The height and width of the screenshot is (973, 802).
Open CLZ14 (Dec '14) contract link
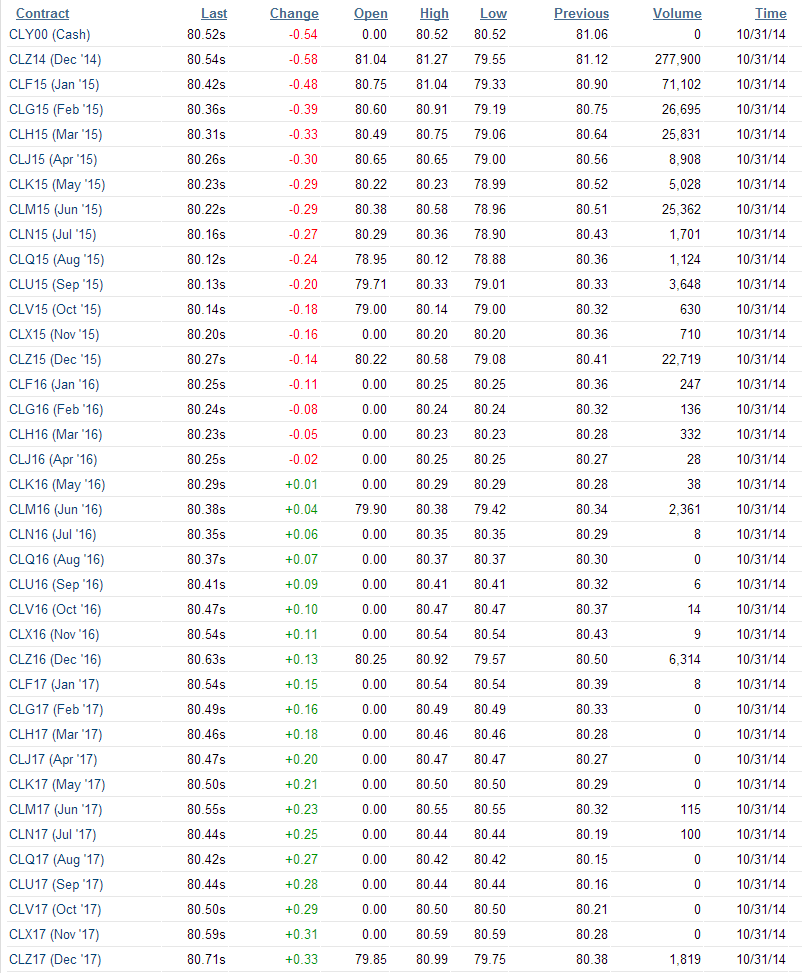click(55, 60)
